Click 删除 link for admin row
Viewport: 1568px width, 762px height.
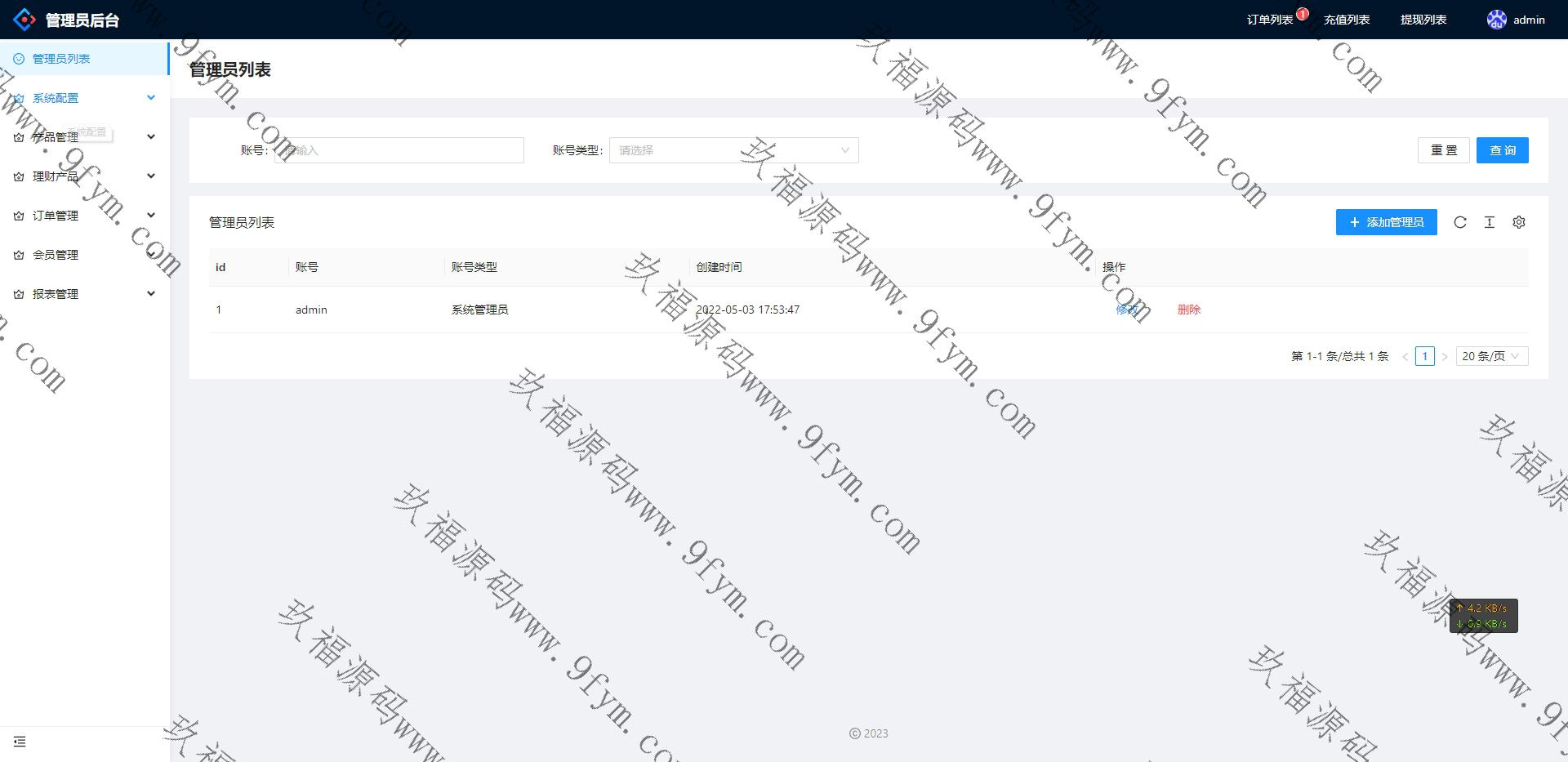coord(1189,310)
